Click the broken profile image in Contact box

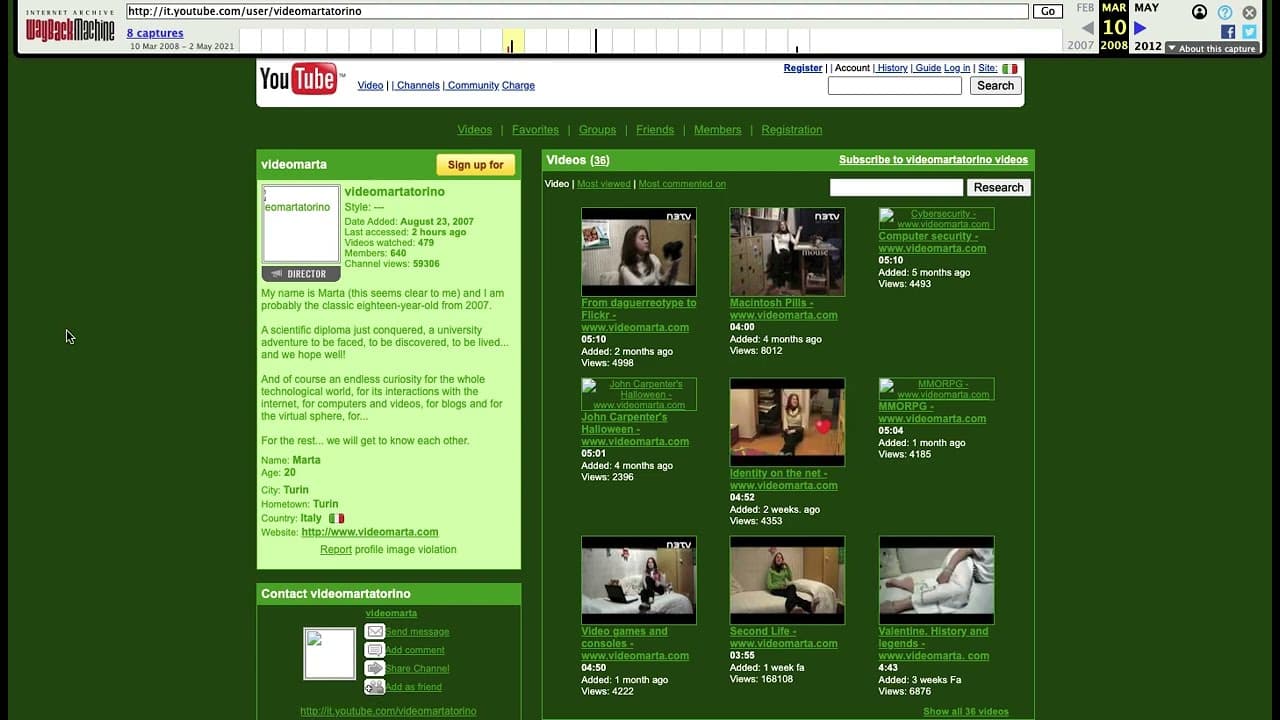click(330, 654)
